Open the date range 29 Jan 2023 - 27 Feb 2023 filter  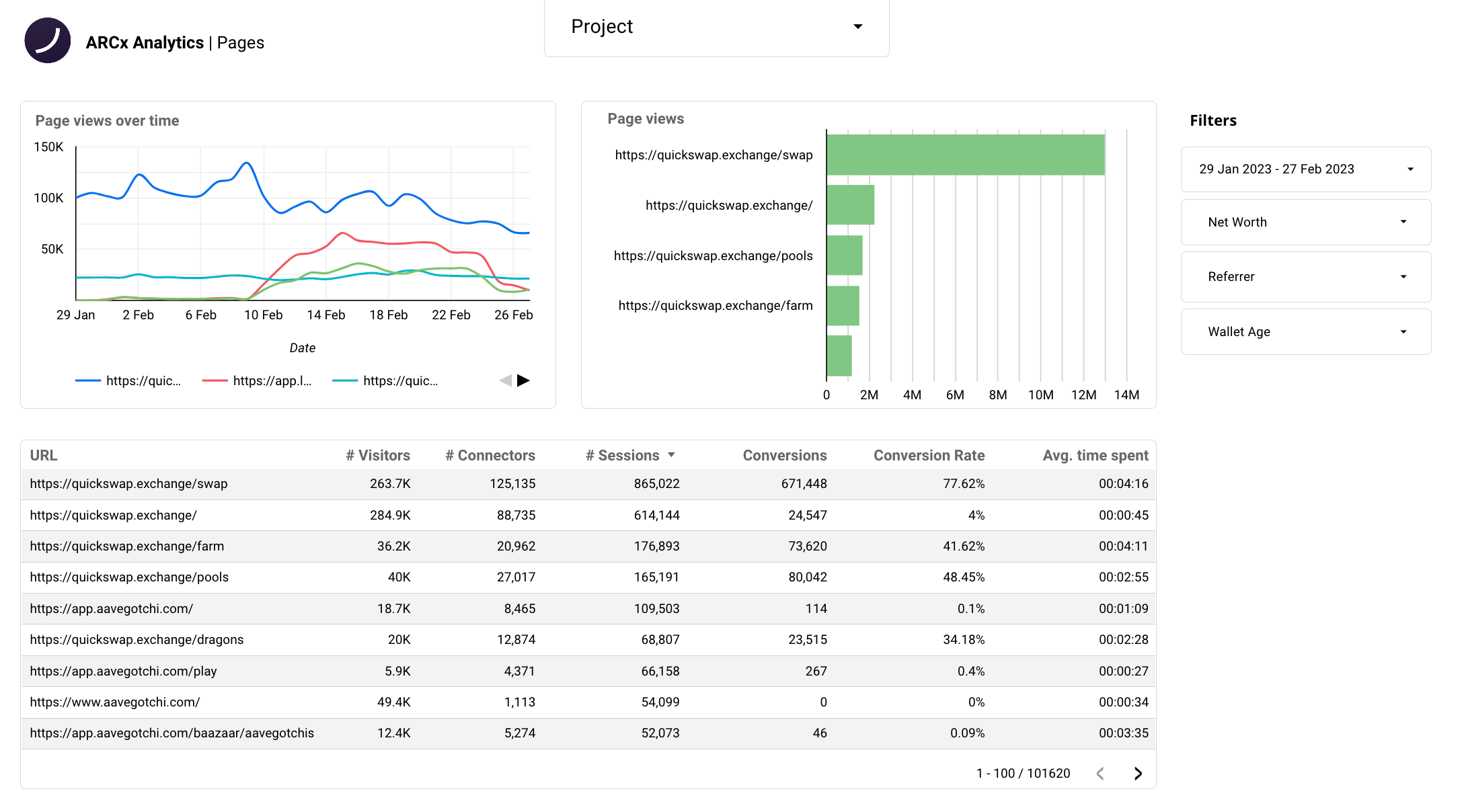click(1306, 169)
